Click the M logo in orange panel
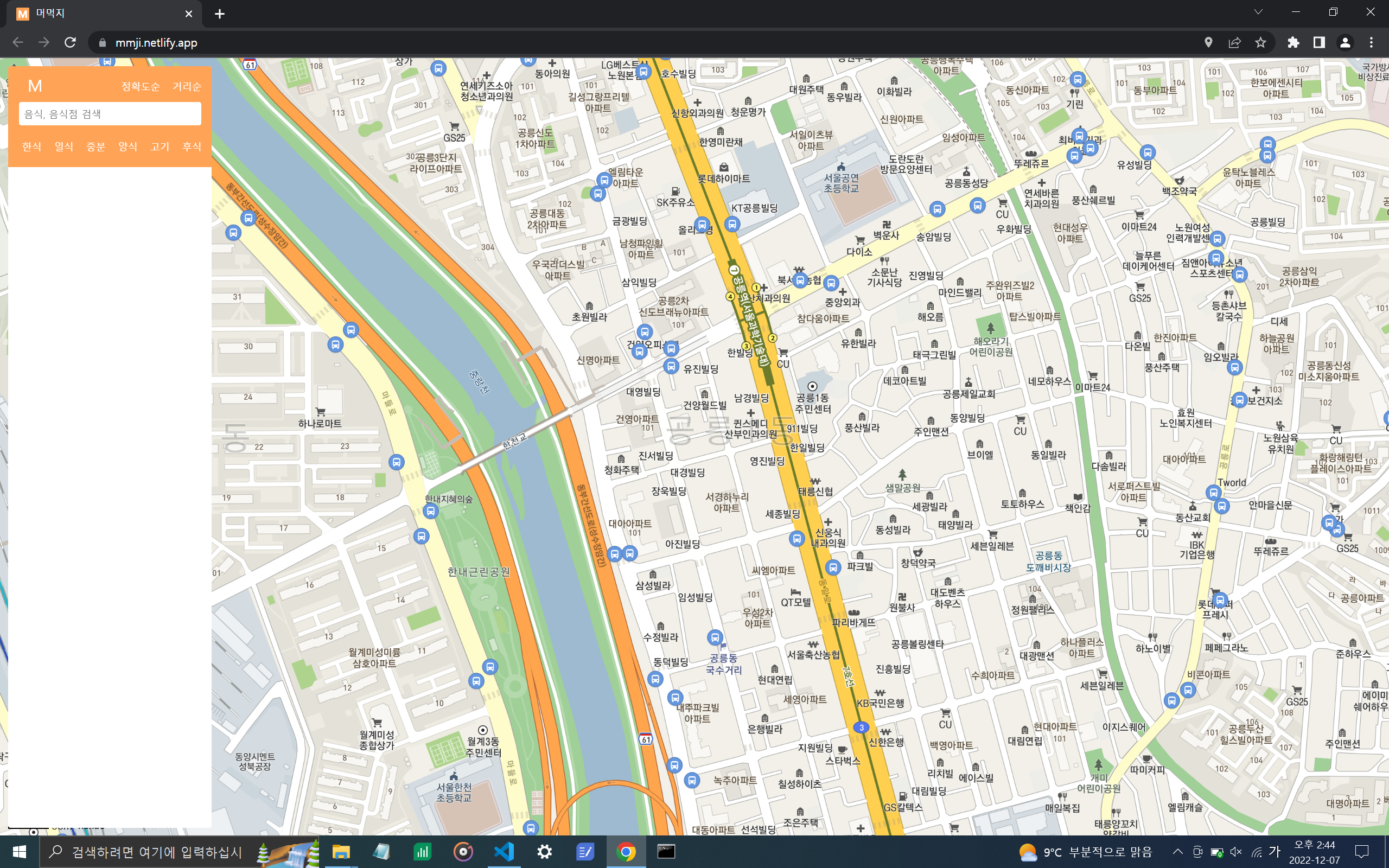 (x=35, y=86)
